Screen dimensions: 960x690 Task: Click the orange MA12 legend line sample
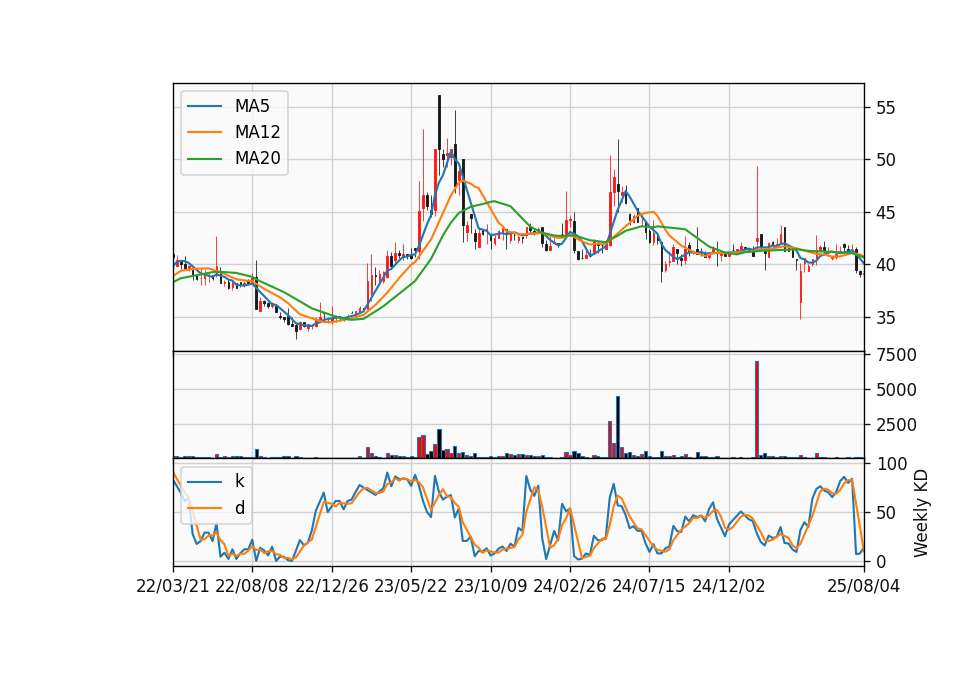point(204,132)
